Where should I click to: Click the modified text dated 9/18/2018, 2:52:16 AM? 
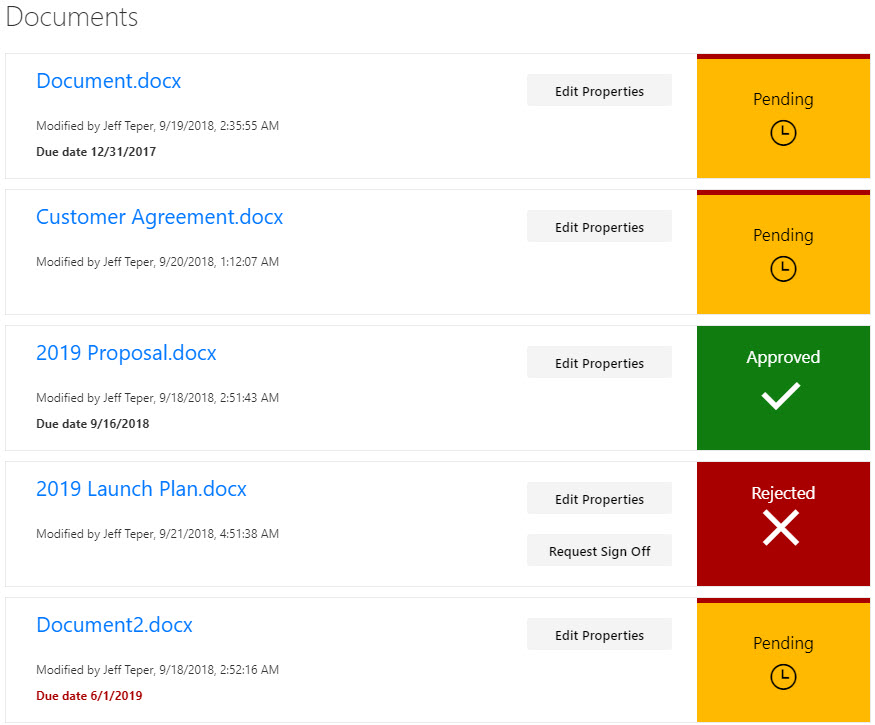pos(157,670)
